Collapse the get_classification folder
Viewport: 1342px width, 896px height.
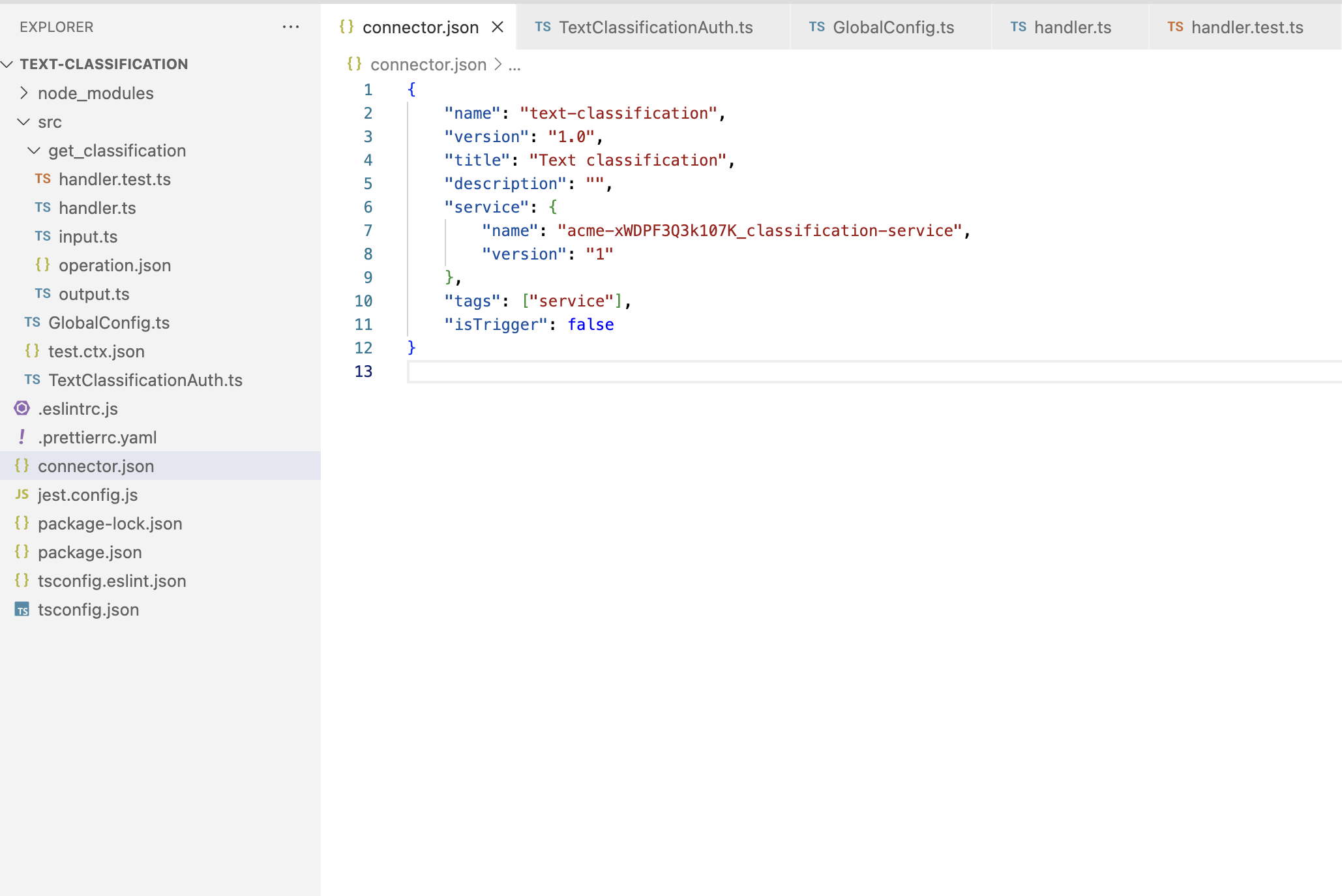pos(34,150)
